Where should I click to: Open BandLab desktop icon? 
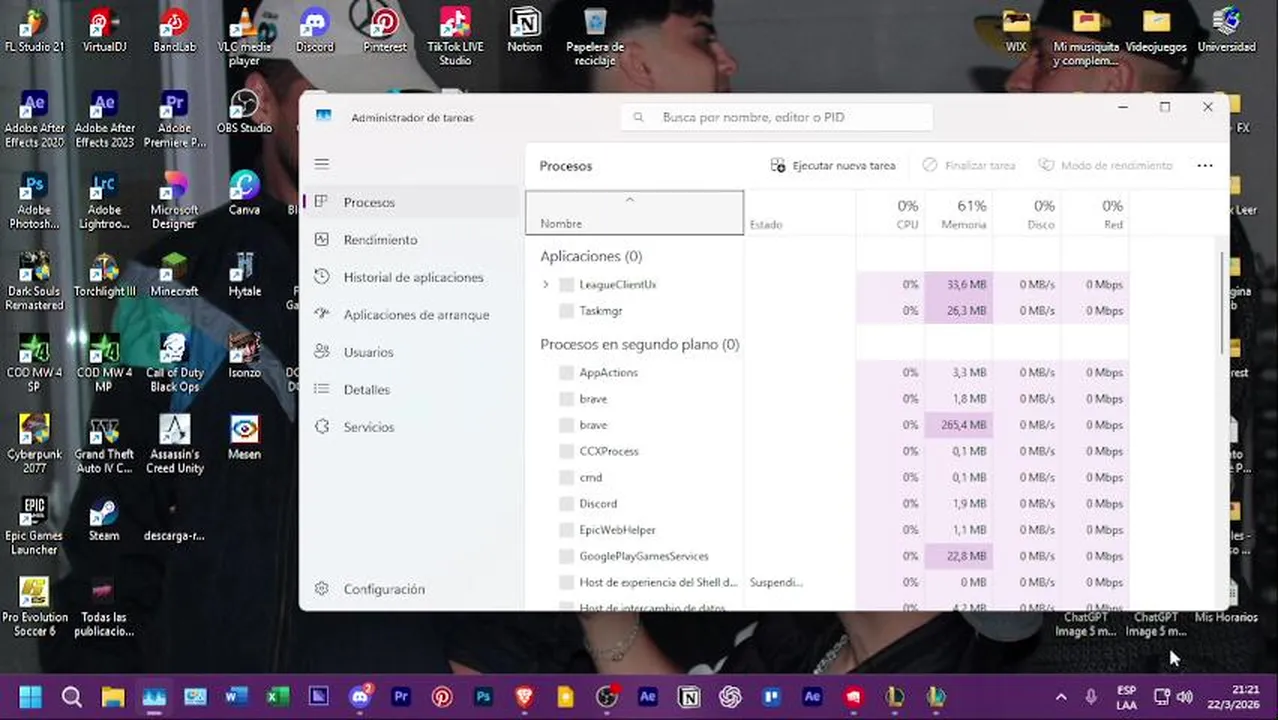174,31
